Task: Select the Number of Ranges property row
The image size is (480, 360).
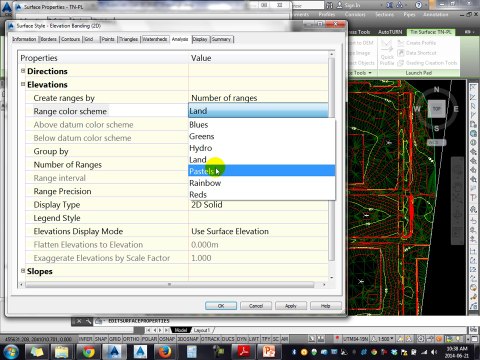Action: tap(107, 164)
